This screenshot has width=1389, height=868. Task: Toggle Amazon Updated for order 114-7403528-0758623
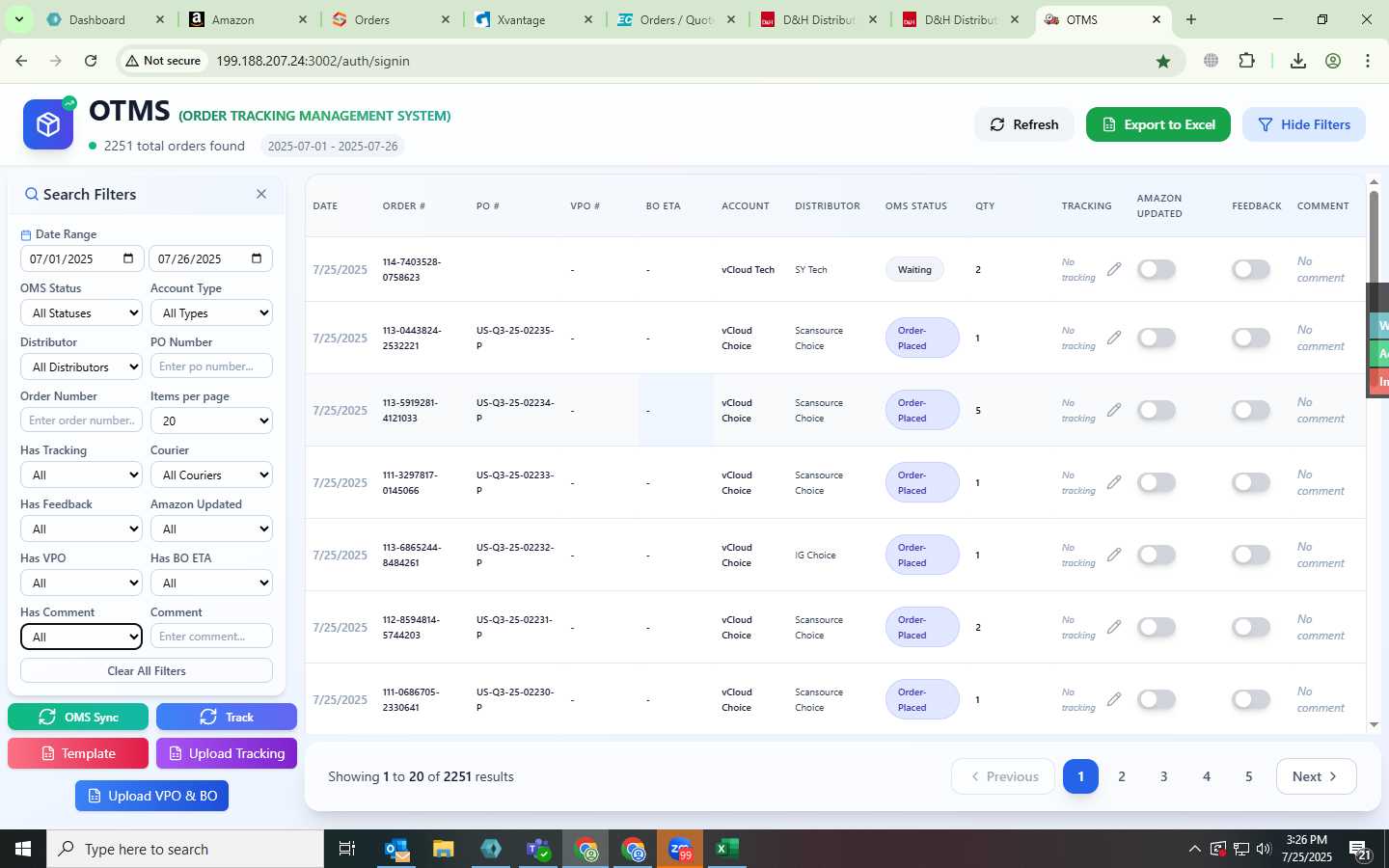point(1157,269)
